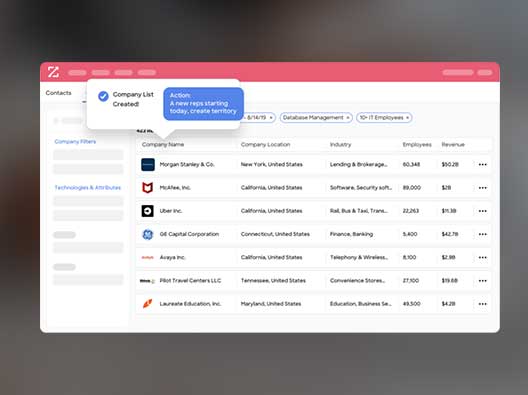Click the 60,348 employees value
528x395 pixels.
point(411,165)
